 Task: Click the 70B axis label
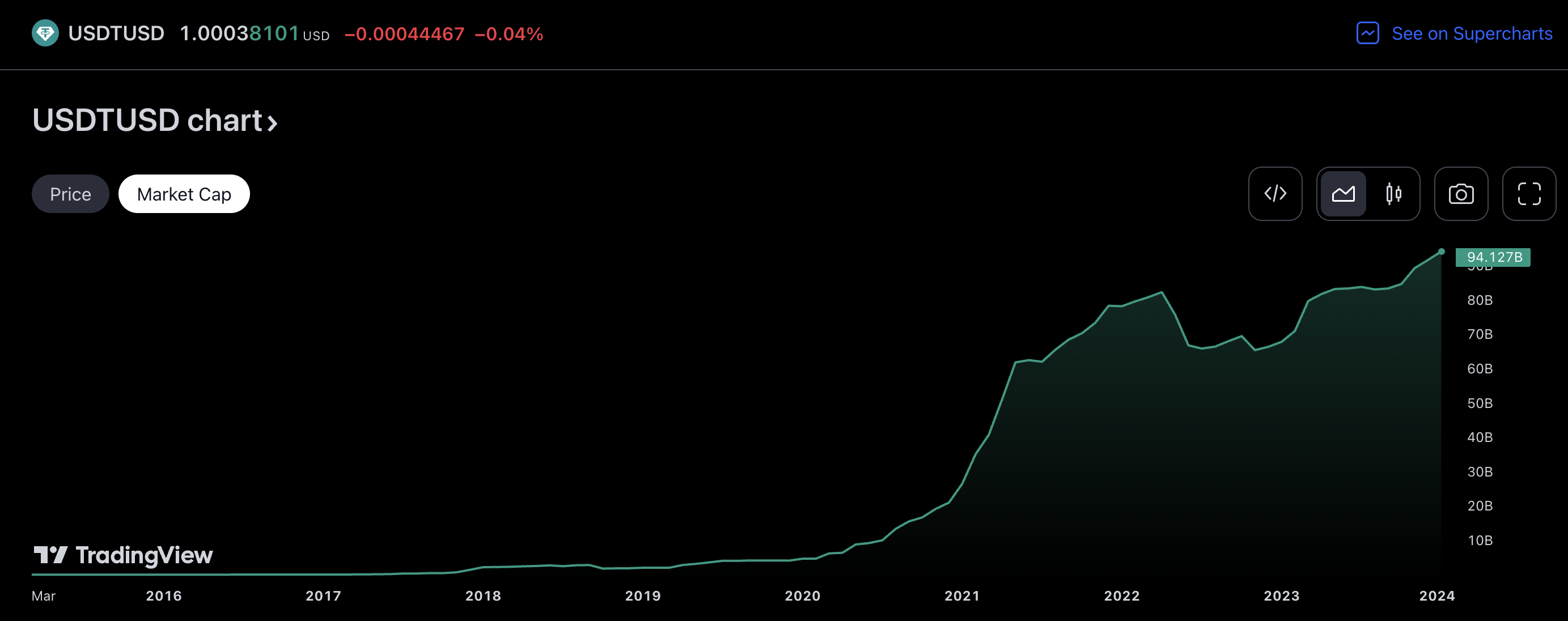(x=1480, y=334)
